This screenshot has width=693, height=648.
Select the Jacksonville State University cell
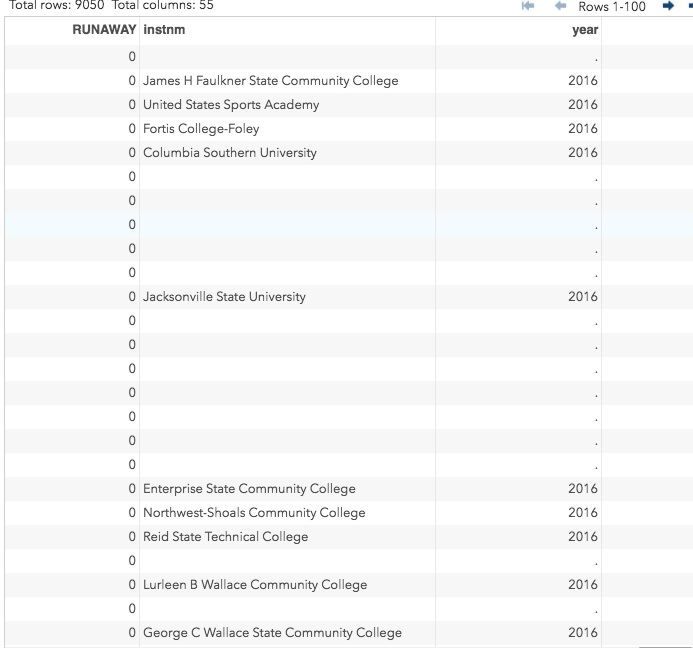[224, 297]
